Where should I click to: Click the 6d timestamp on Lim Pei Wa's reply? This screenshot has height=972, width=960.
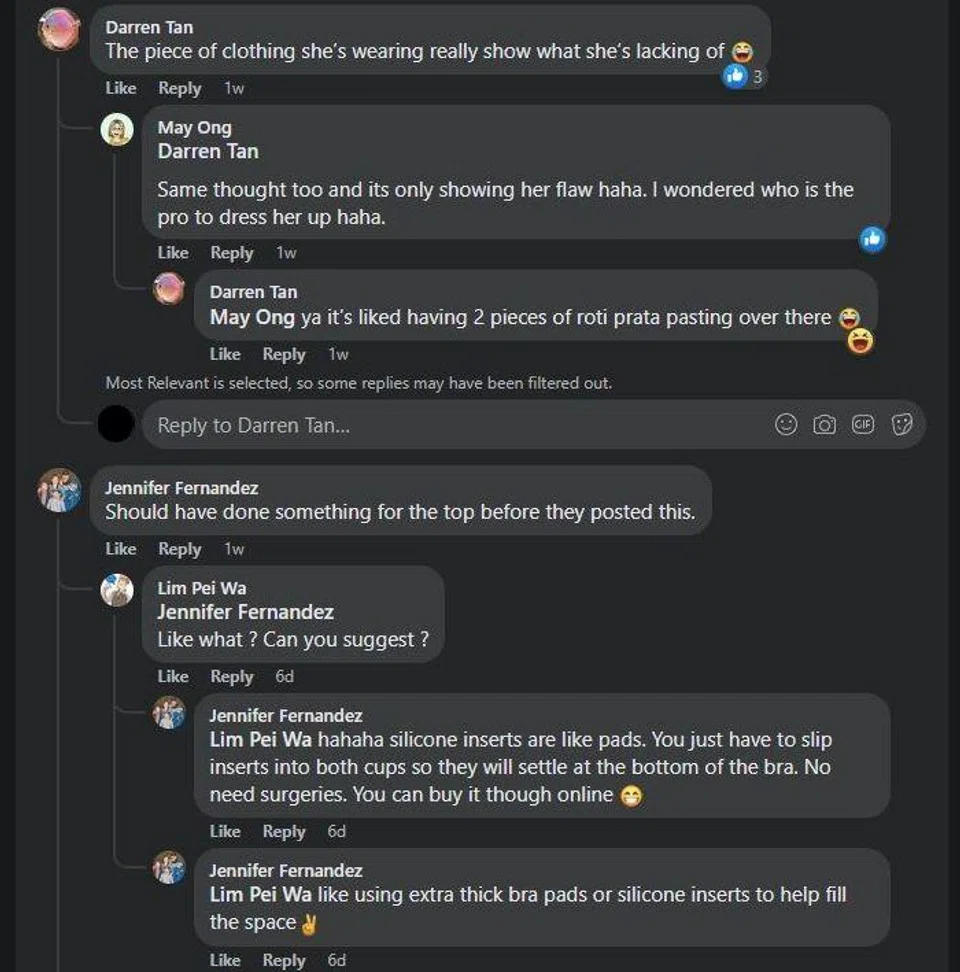click(x=285, y=677)
